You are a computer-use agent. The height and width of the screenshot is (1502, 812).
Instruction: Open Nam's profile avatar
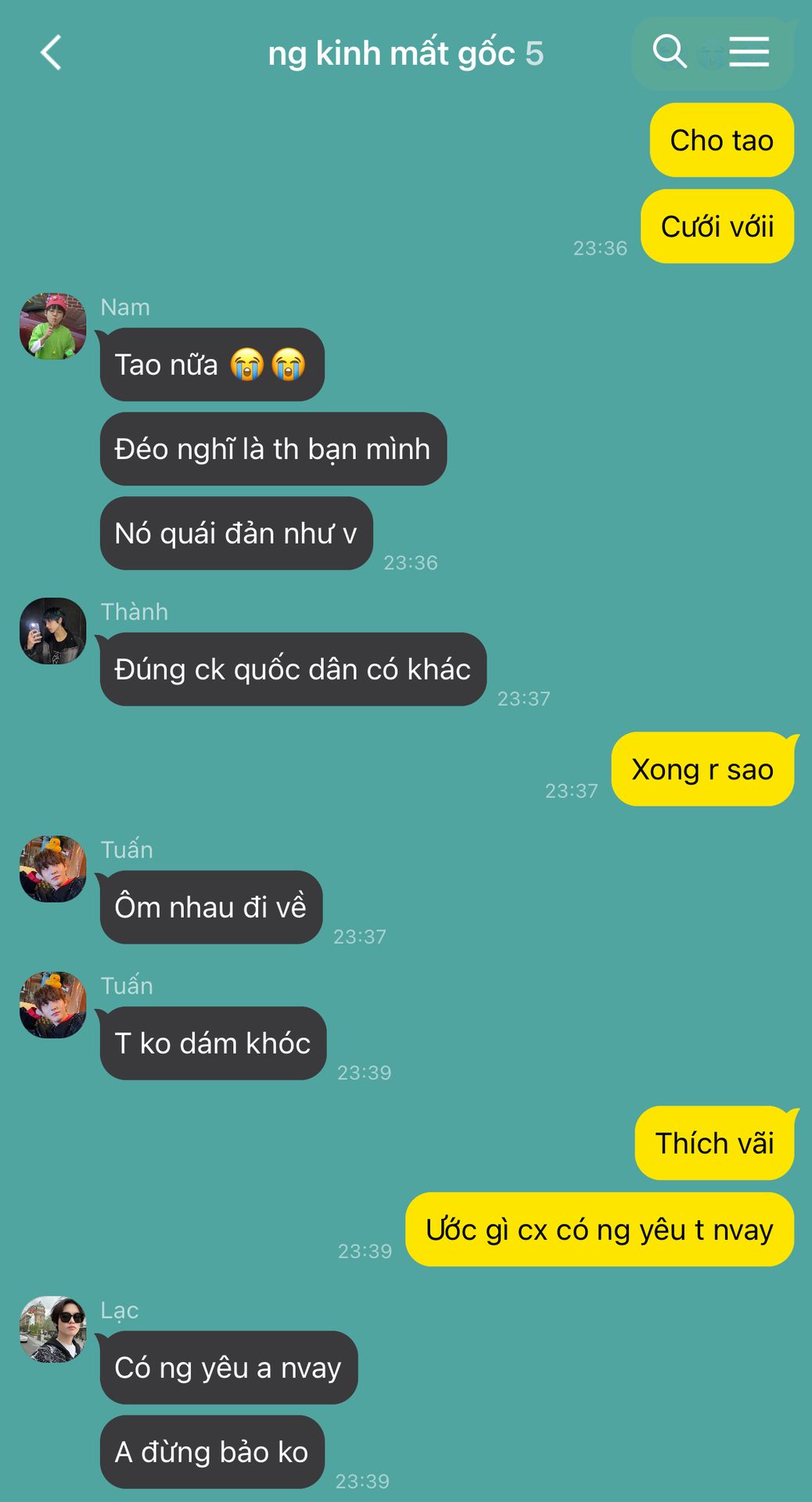coord(53,326)
